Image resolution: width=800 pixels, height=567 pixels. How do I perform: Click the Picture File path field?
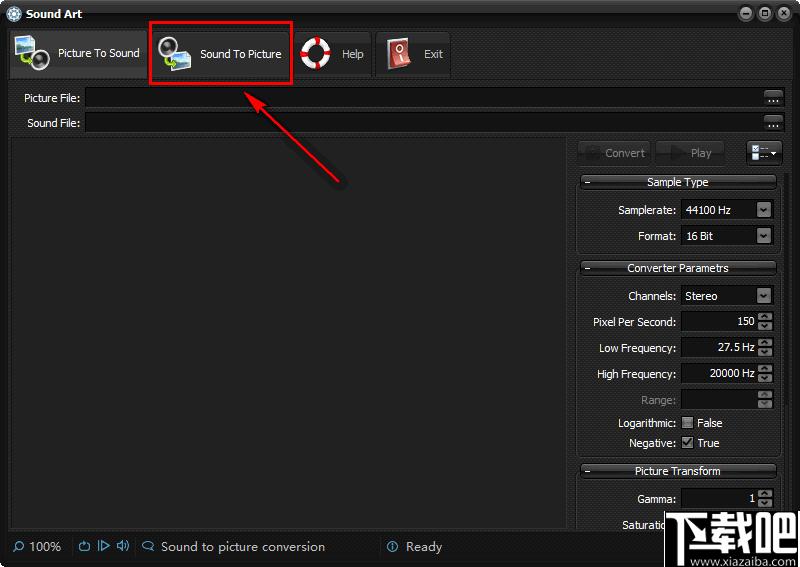[x=424, y=98]
